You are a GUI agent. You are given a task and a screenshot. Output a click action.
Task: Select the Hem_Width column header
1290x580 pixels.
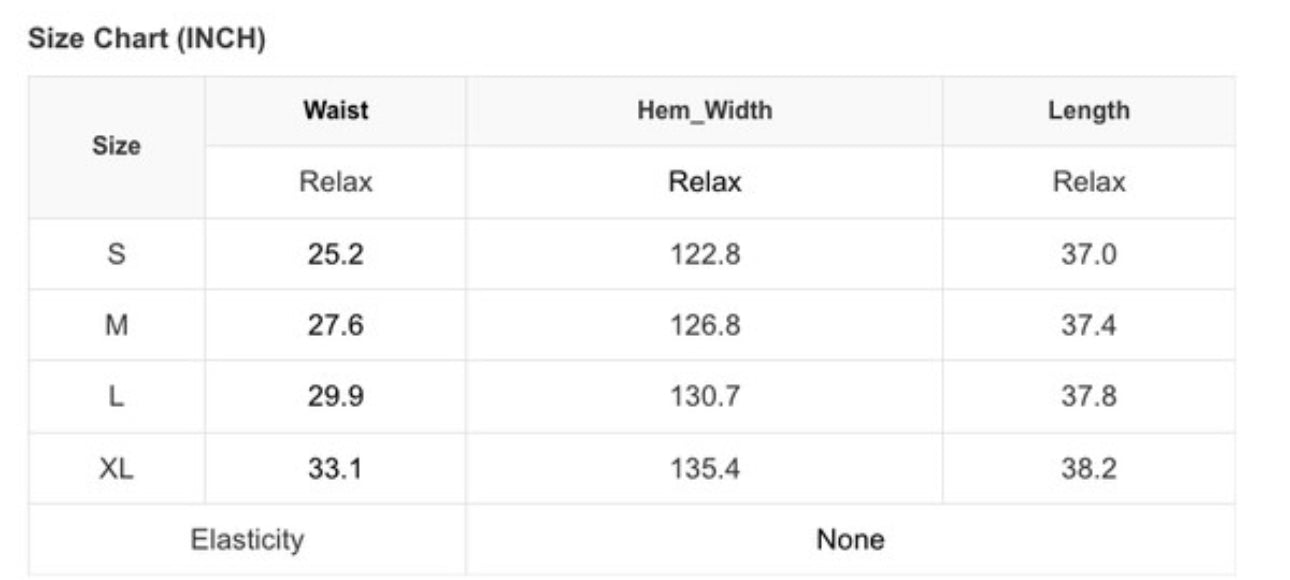tap(704, 110)
